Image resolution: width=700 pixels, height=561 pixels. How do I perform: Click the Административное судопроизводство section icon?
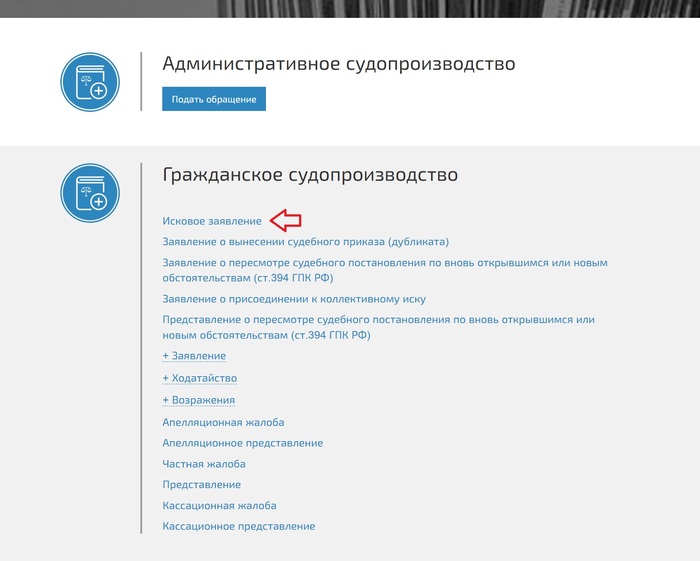(91, 82)
